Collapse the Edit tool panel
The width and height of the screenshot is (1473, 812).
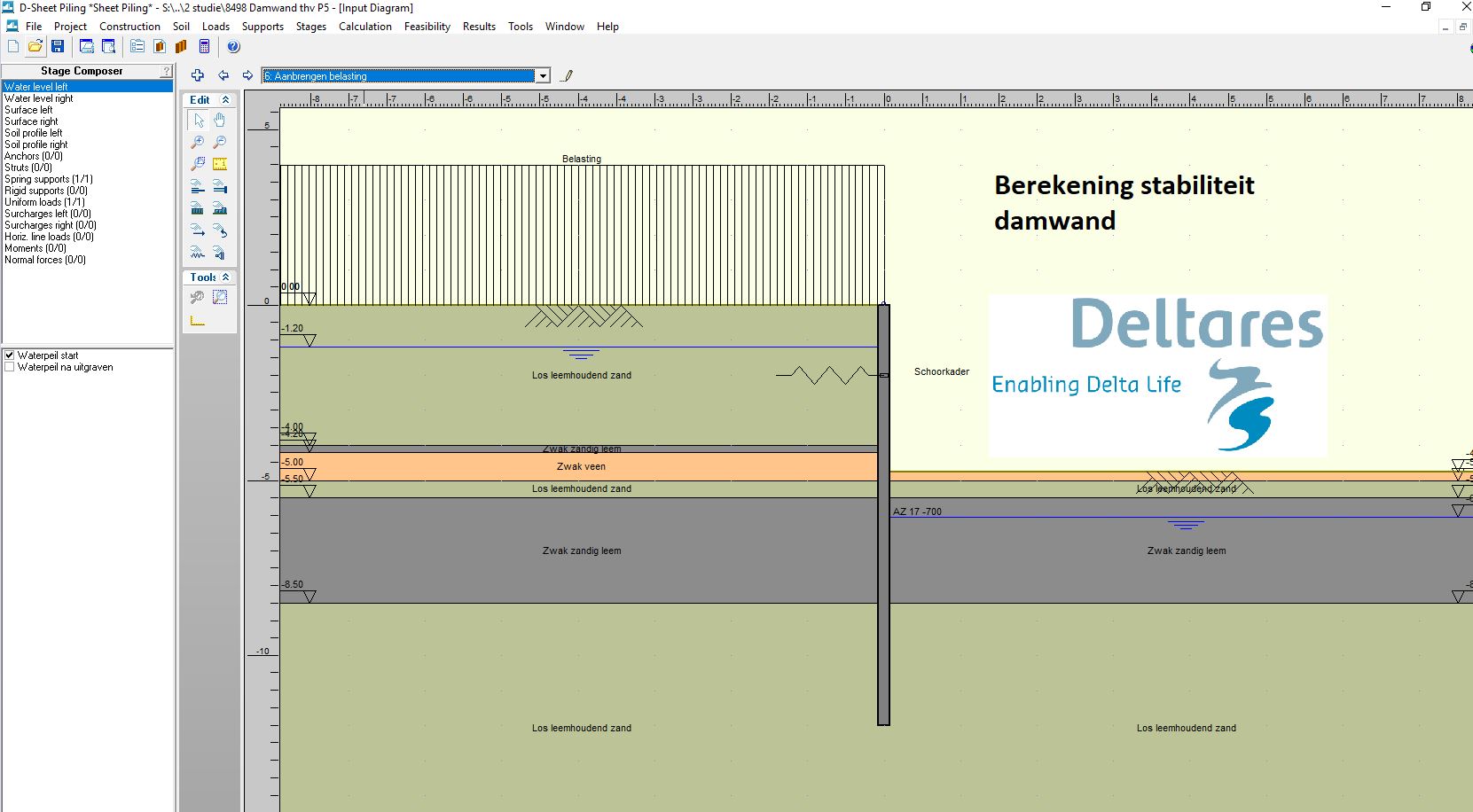pyautogui.click(x=225, y=100)
